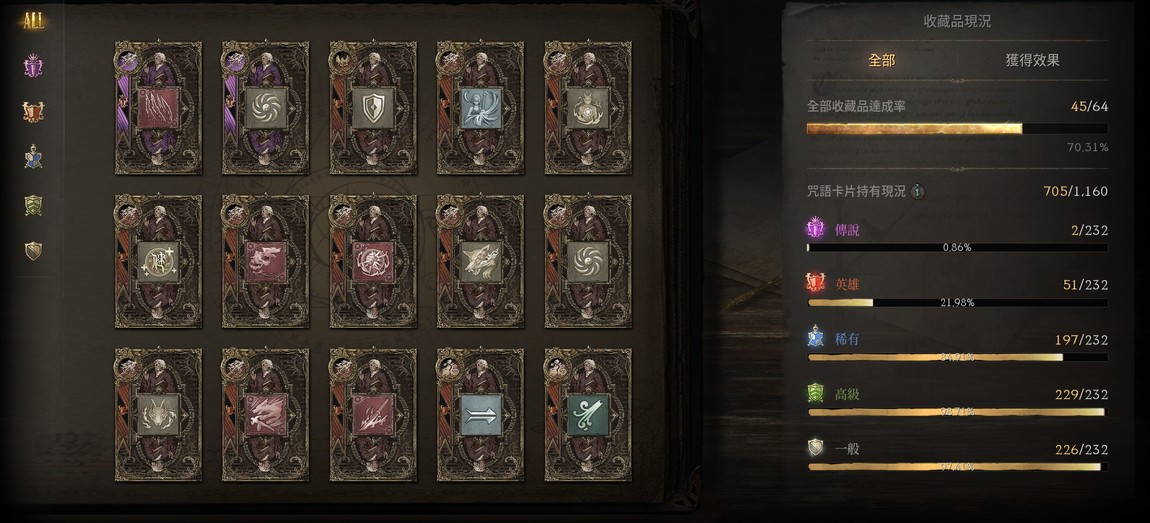
Task: Filter by red heroic crest icon
Action: coord(33,112)
